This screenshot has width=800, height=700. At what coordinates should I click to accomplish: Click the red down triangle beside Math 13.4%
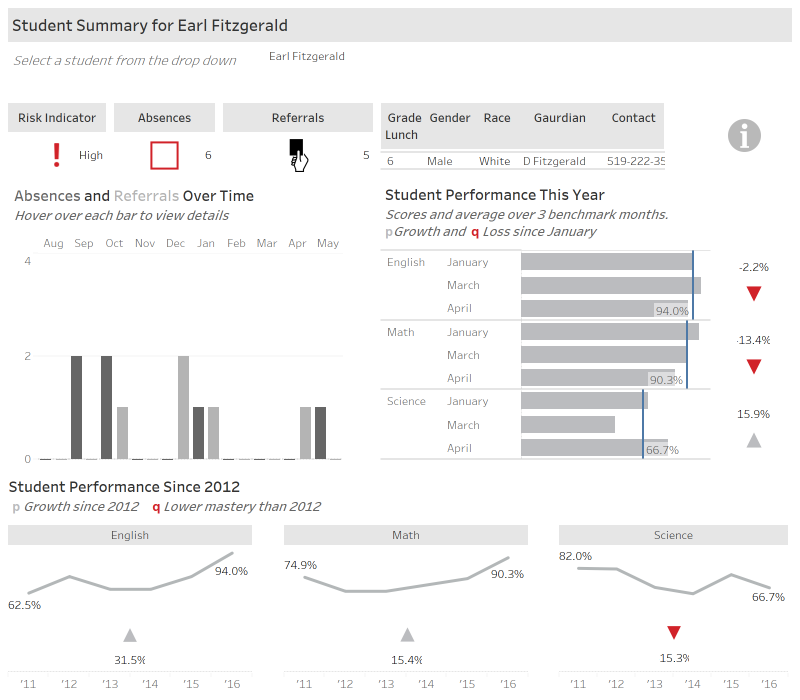754,366
